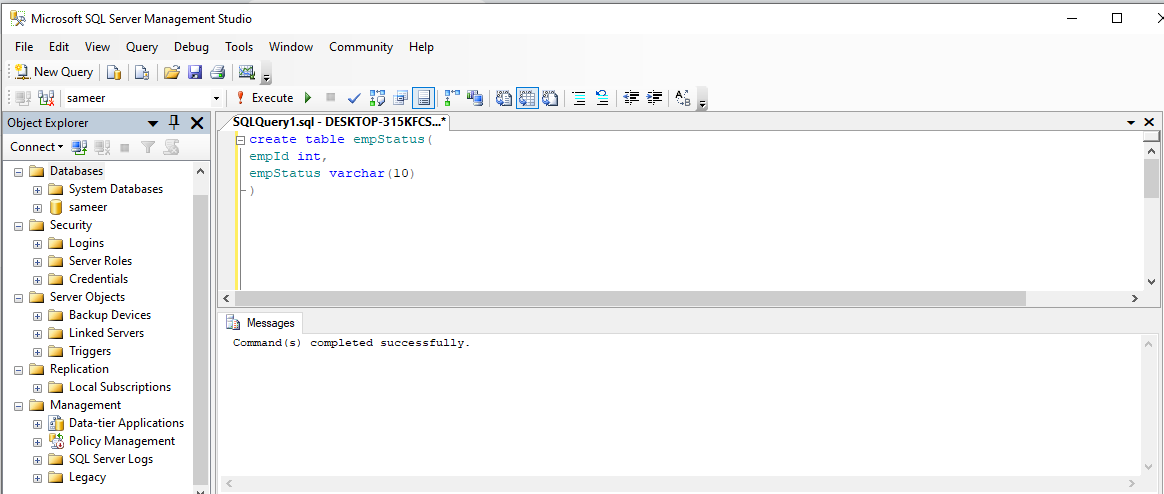Toggle IntelliSense Enabled button
1164x494 pixels.
point(423,97)
